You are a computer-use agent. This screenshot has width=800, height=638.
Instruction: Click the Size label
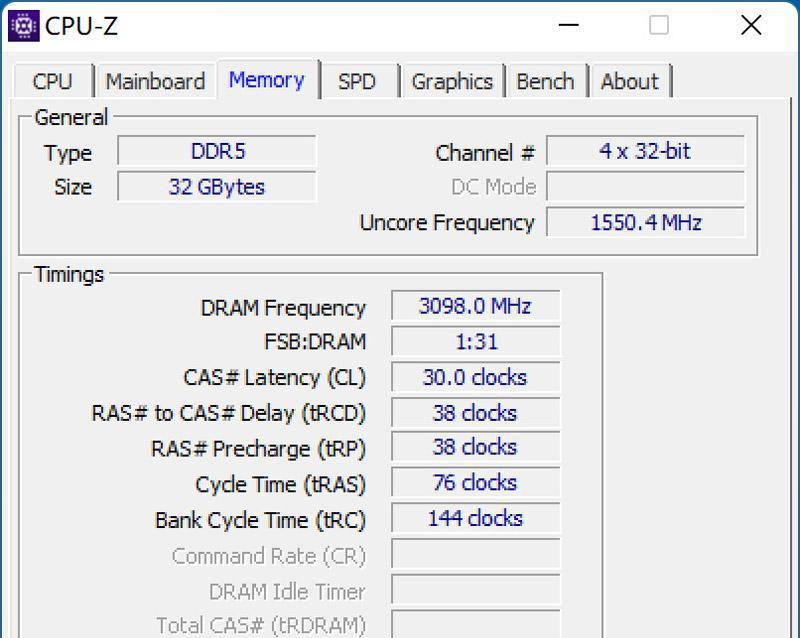pos(73,187)
